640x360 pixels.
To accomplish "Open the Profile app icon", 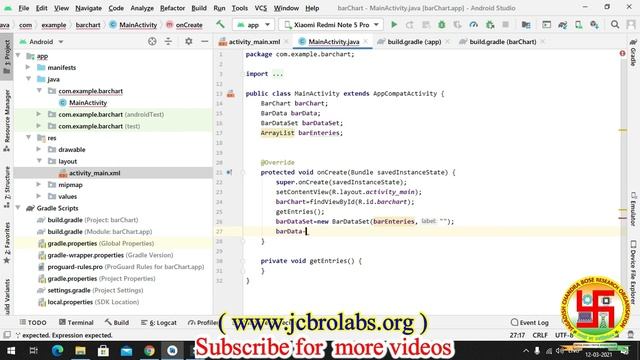I will pos(473,25).
